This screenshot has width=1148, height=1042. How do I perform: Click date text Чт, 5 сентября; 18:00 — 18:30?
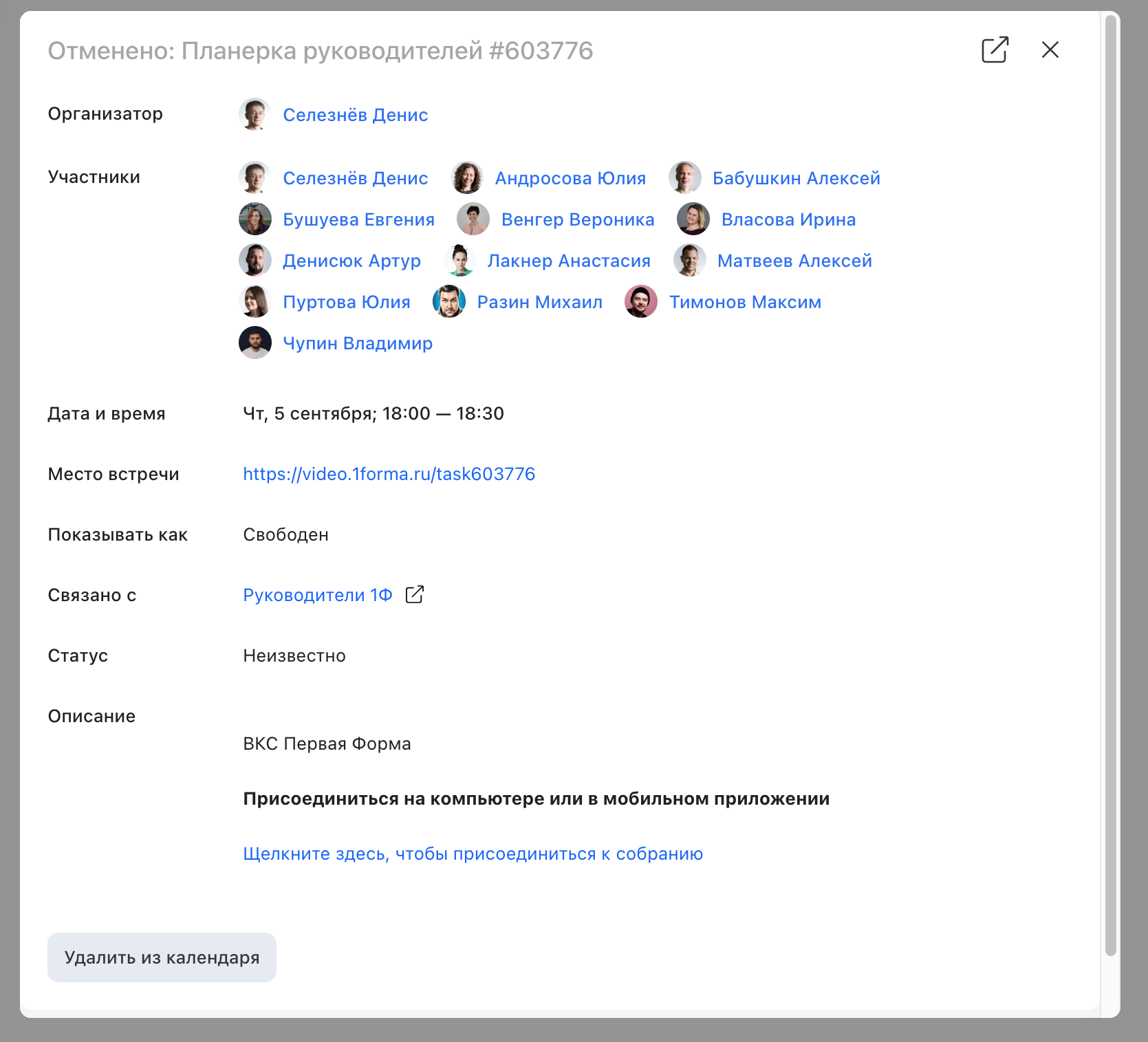pos(373,413)
